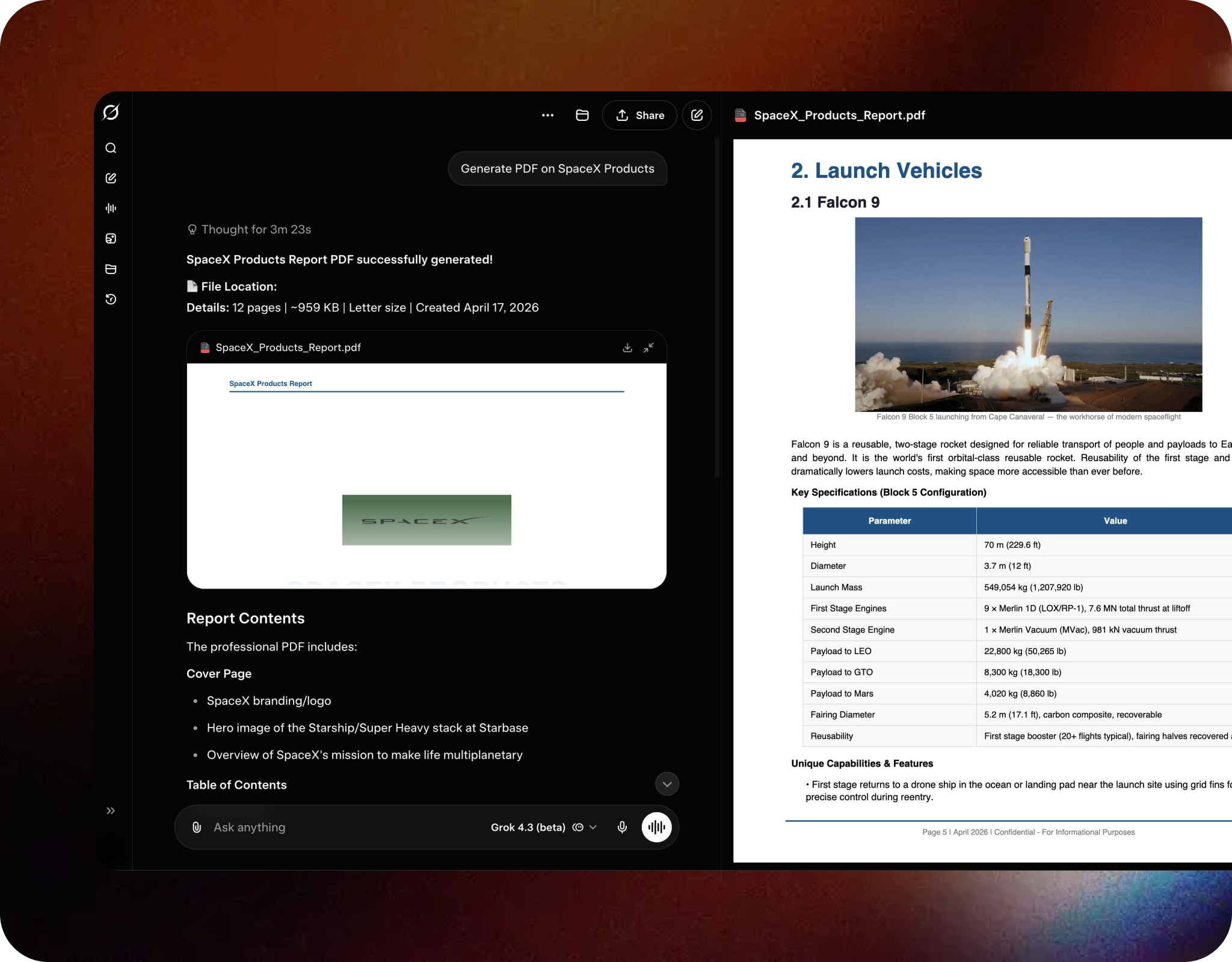Viewport: 1232px width, 962px height.
Task: Click the 'Unique Capabilities & Features' heading
Action: (x=862, y=764)
